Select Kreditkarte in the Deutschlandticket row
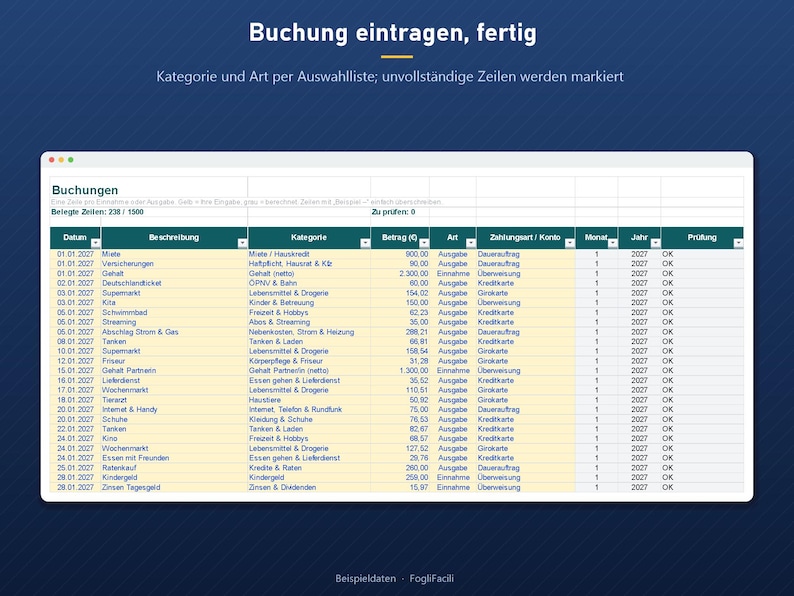Image resolution: width=794 pixels, height=596 pixels. (x=526, y=283)
